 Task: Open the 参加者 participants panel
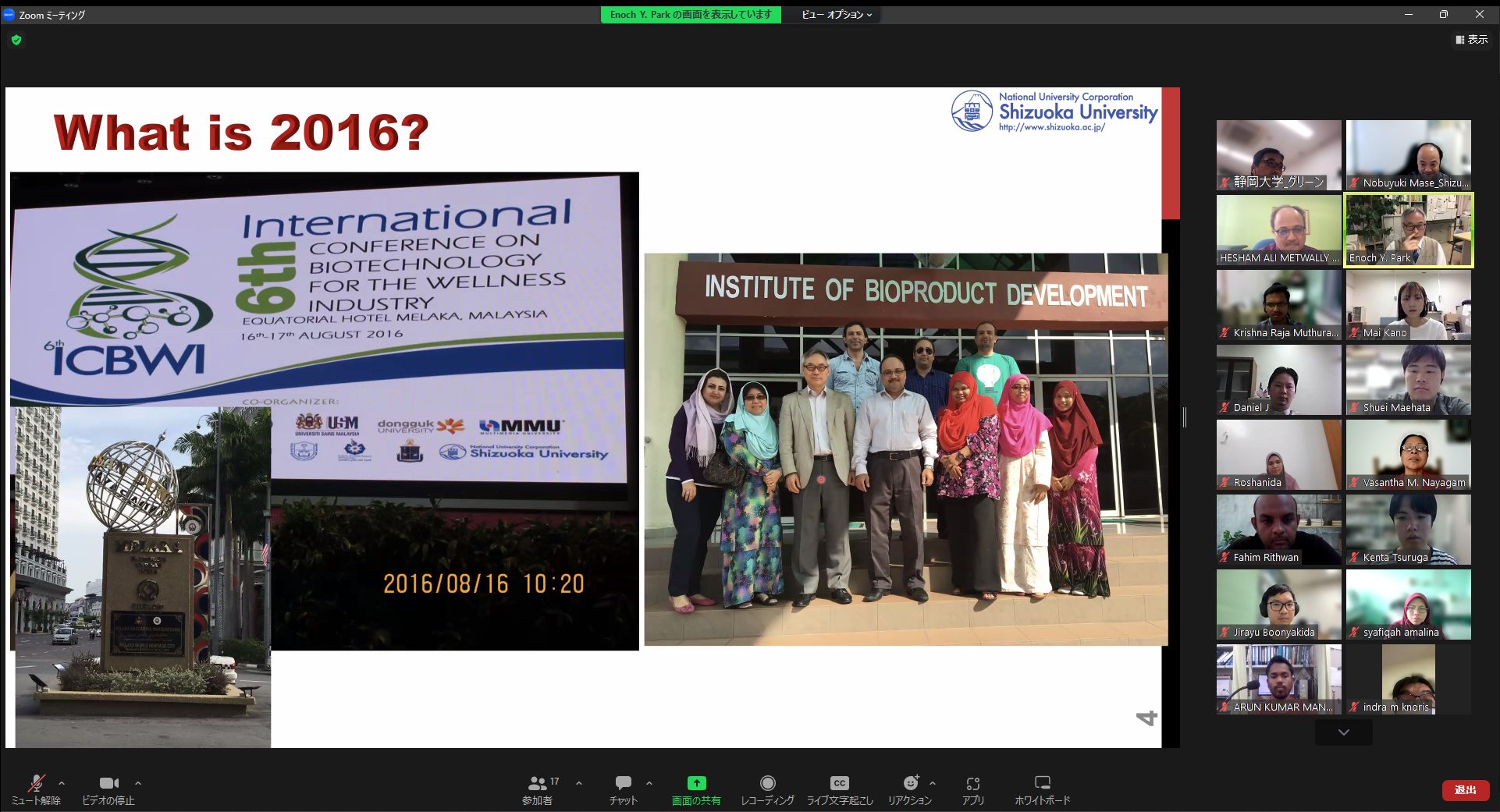coord(538,789)
